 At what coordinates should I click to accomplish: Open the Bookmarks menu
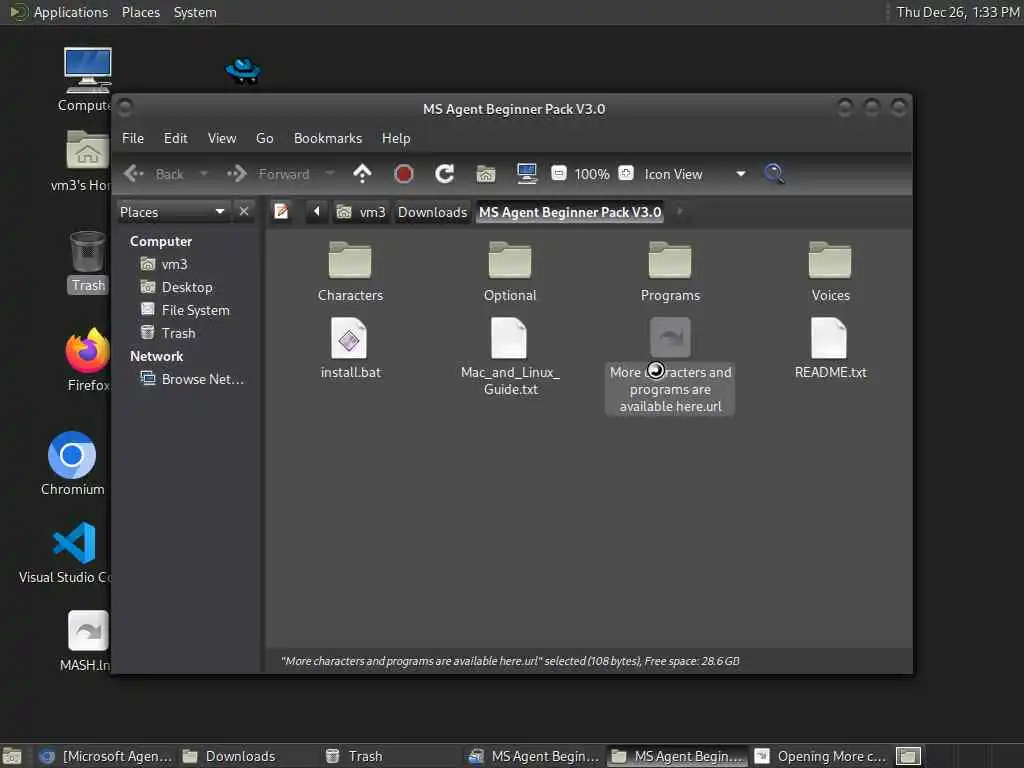[328, 138]
